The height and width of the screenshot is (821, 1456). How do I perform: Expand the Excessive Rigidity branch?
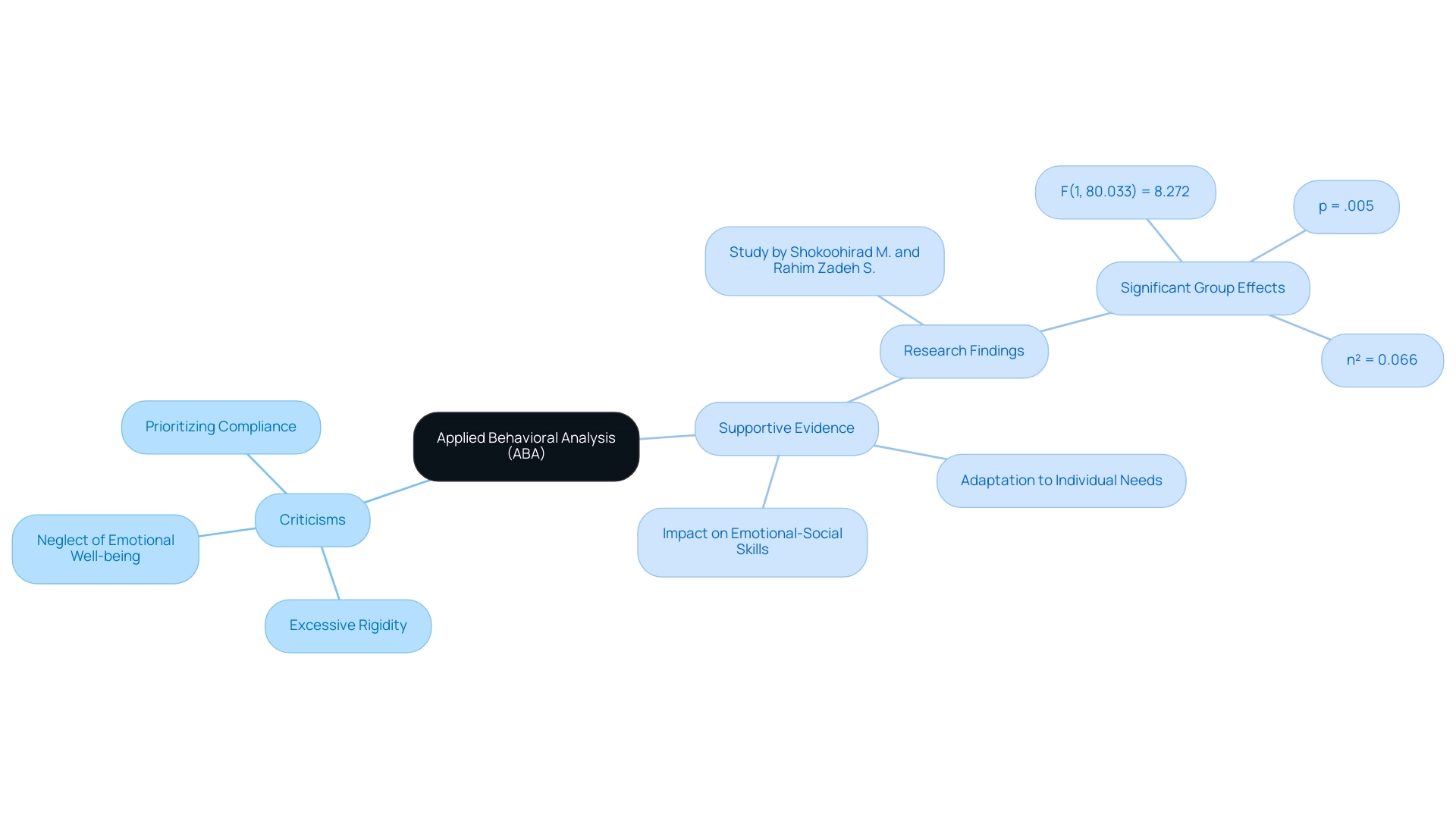[348, 625]
